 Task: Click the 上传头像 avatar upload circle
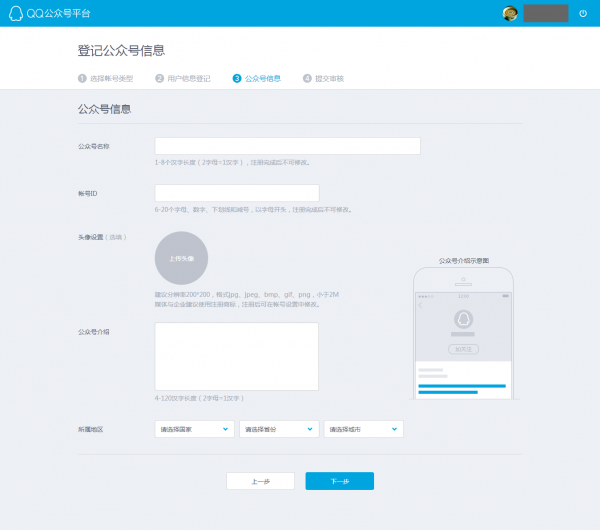(181, 258)
